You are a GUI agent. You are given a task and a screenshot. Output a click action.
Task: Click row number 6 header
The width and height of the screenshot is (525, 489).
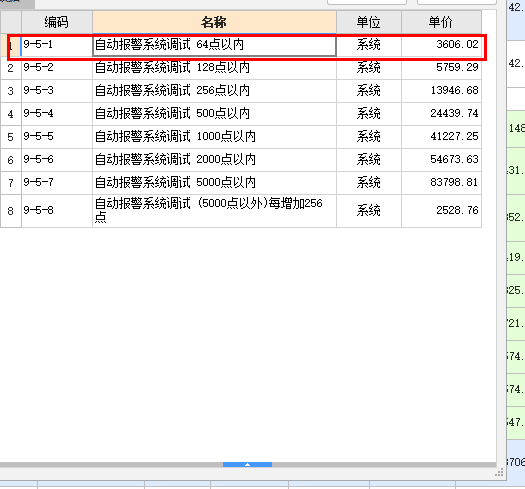pyautogui.click(x=11, y=160)
